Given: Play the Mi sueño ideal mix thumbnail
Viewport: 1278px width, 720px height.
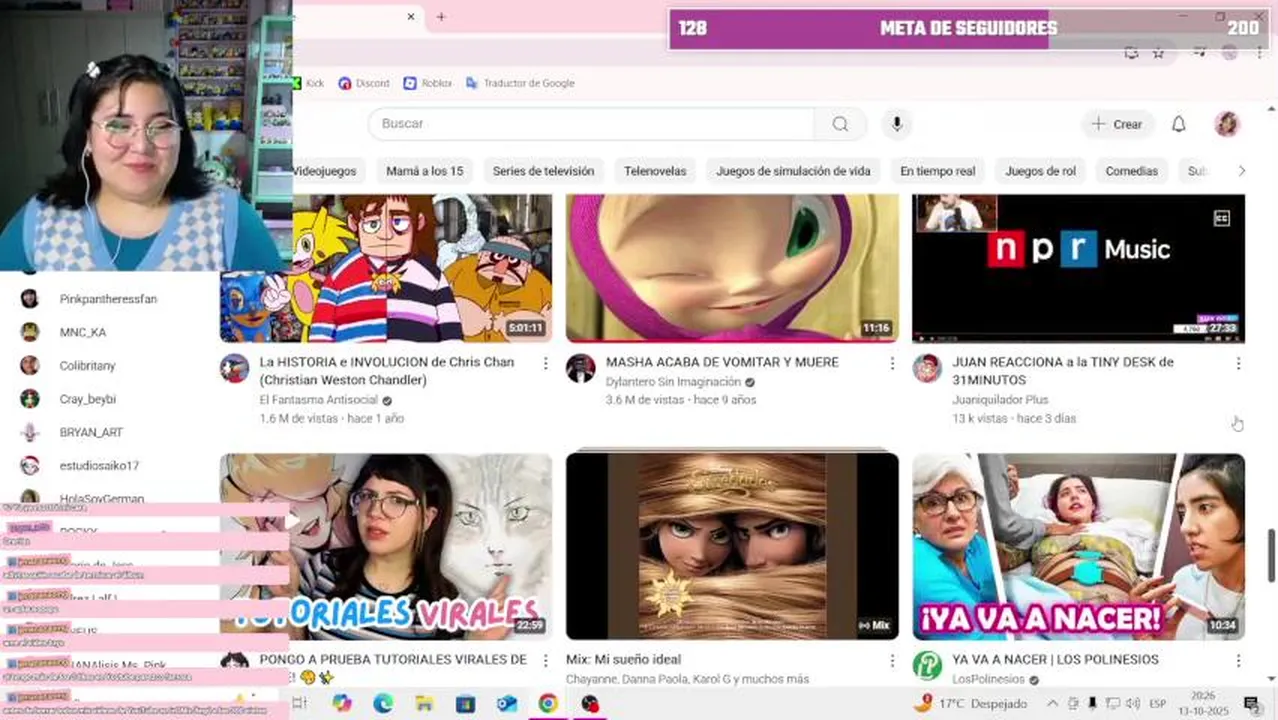Looking at the screenshot, I should [x=732, y=547].
